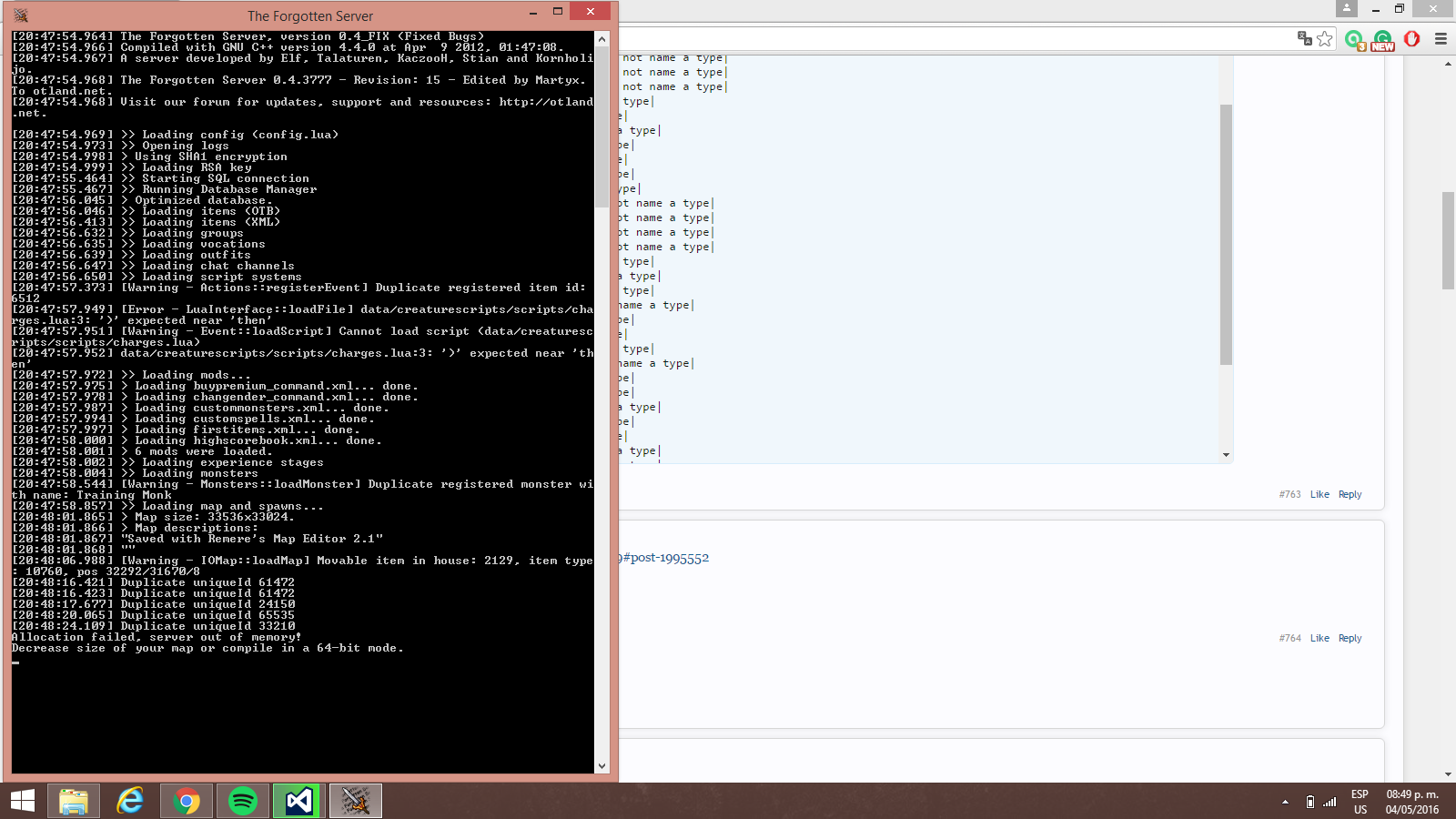Viewport: 1456px width, 819px height.
Task: Open The Forgotten Server console window menu icon
Action: click(x=20, y=15)
